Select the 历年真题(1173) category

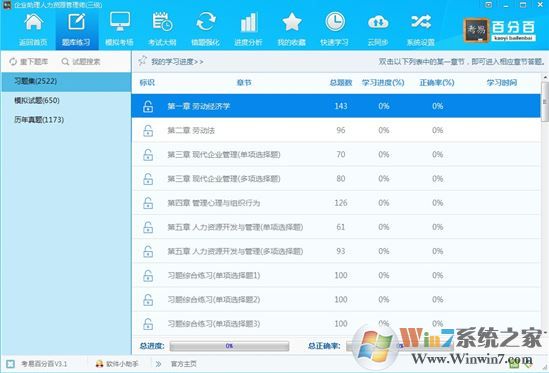point(66,120)
